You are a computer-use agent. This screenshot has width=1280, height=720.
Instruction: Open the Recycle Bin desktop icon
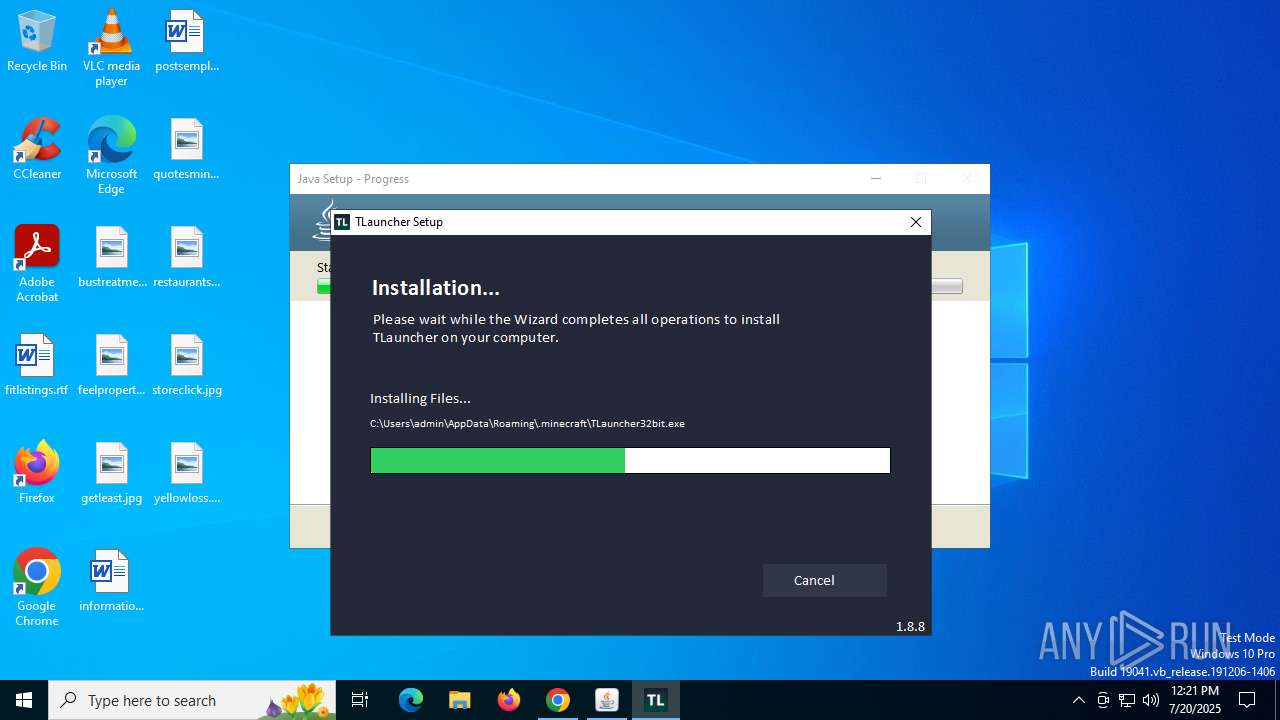click(x=37, y=42)
